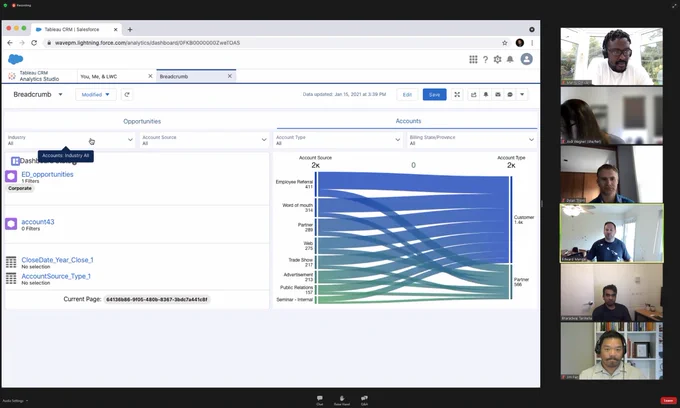Set a notification on the dashboard toolbar
The width and height of the screenshot is (680, 408).
click(486, 95)
